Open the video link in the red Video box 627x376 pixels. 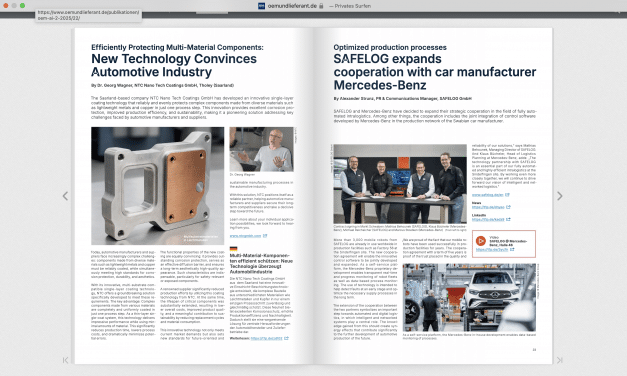pos(492,250)
